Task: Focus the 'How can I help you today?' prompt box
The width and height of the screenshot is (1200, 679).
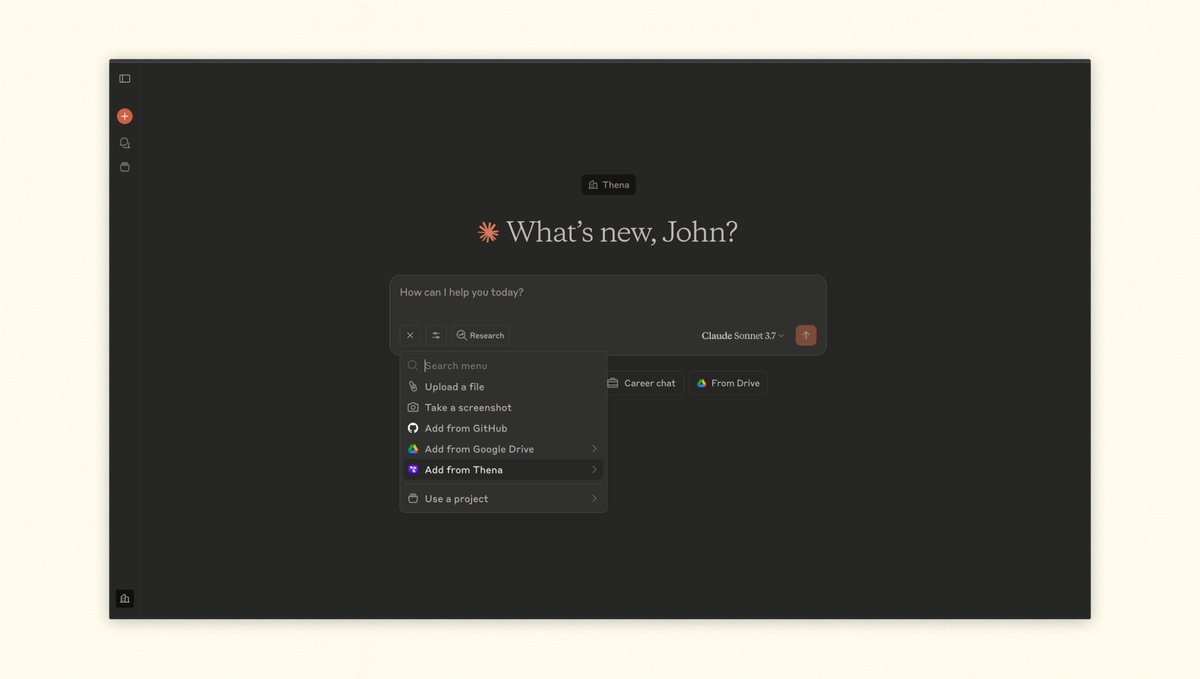Action: click(x=608, y=293)
